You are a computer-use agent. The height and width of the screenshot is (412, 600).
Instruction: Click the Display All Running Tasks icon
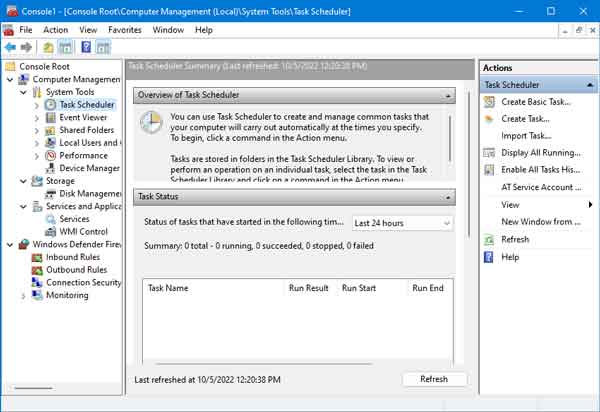pos(489,153)
